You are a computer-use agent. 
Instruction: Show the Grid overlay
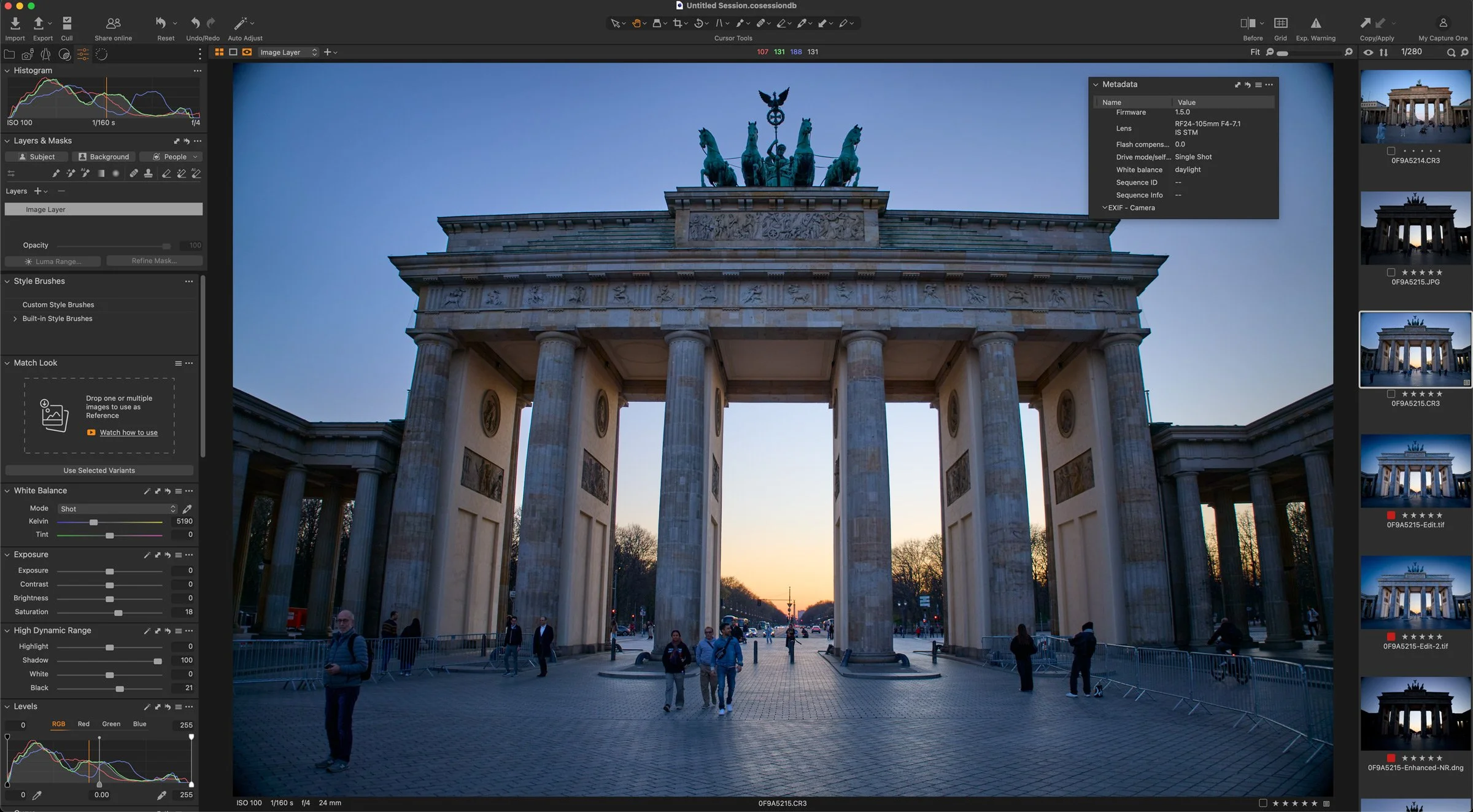point(1280,23)
